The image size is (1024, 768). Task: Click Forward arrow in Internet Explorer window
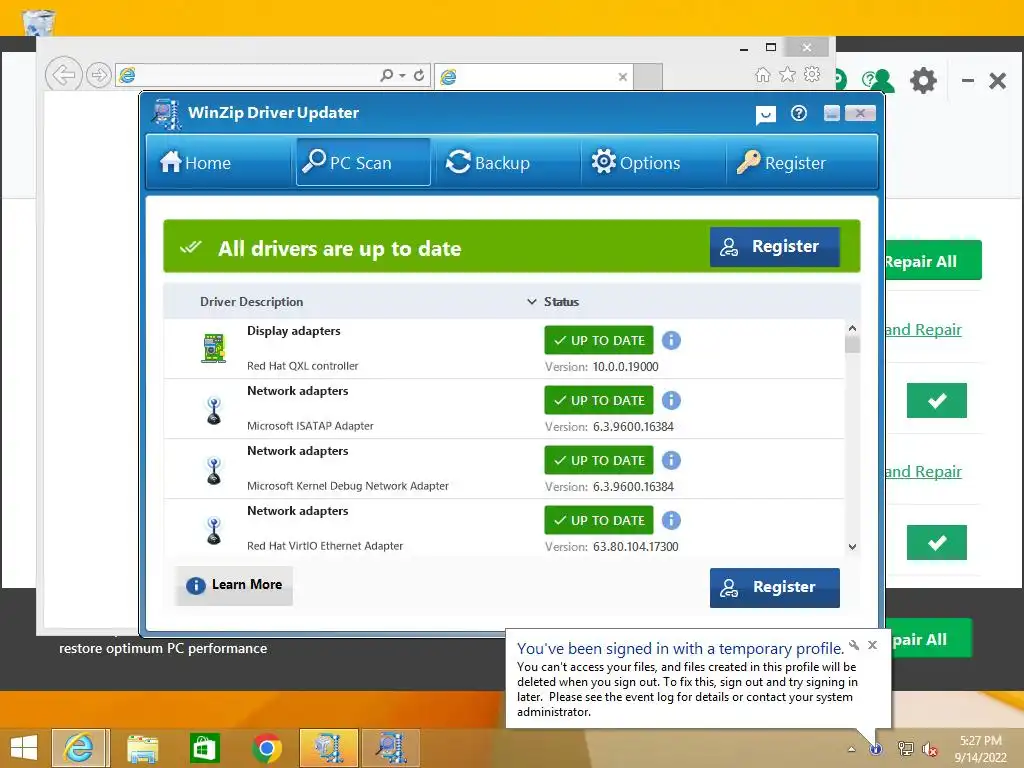point(98,75)
